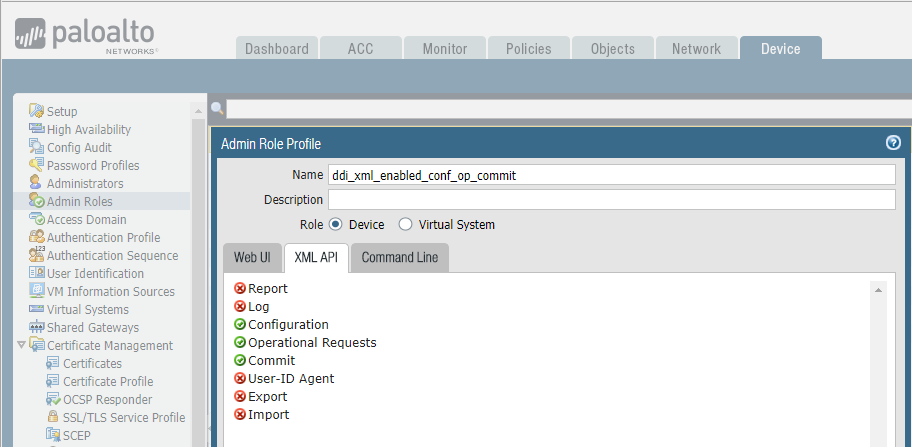Toggle the Report permission status icon

(240, 289)
